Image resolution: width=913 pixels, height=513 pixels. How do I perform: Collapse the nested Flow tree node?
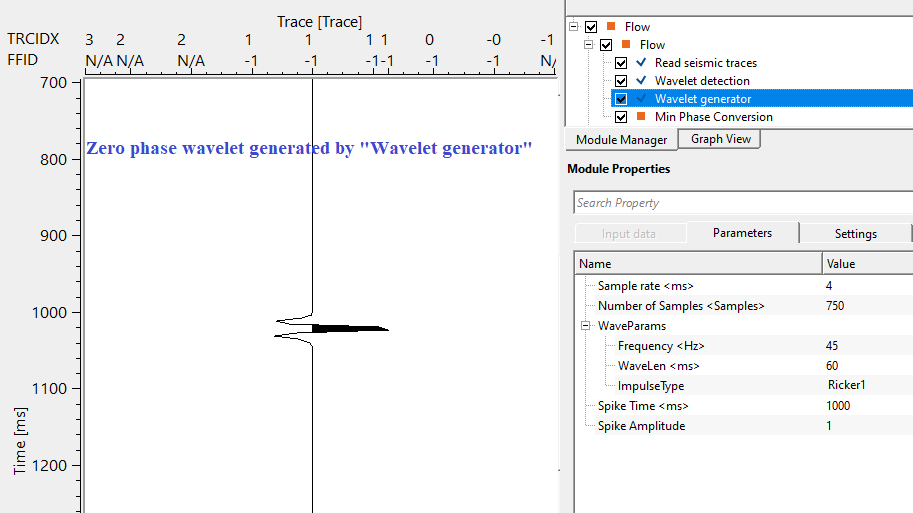coord(590,45)
